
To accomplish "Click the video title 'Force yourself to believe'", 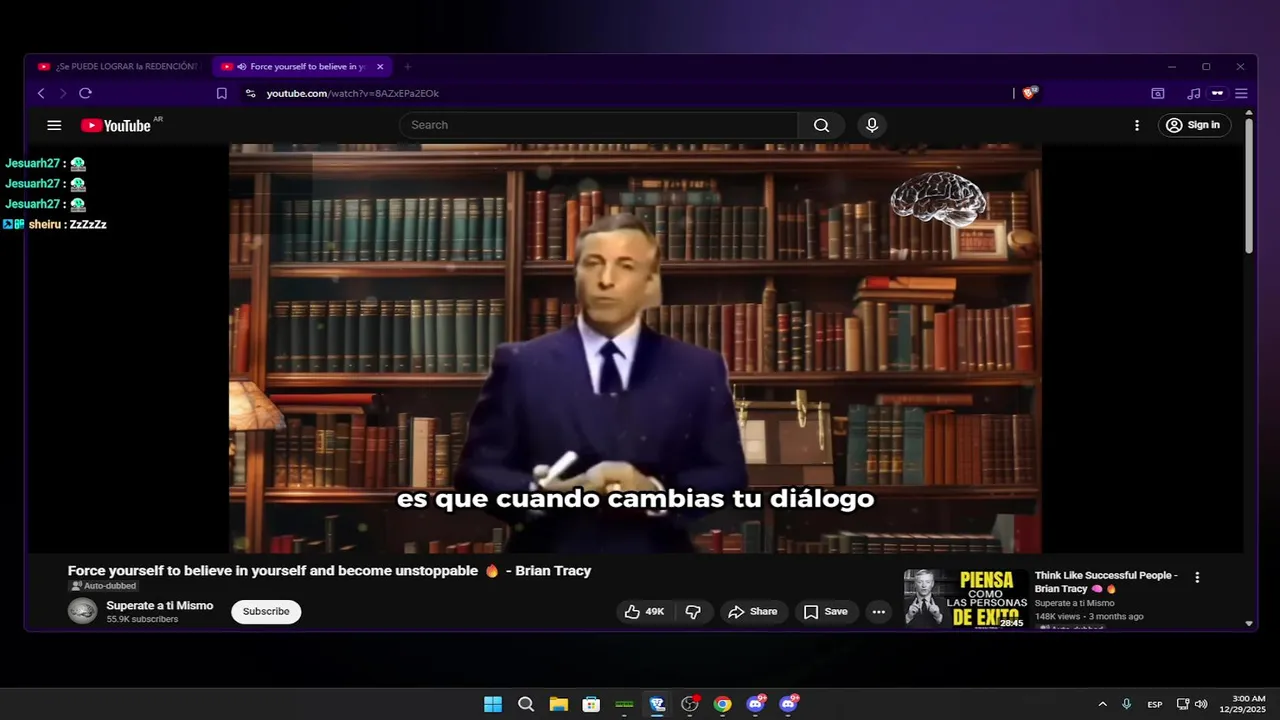I will [329, 571].
